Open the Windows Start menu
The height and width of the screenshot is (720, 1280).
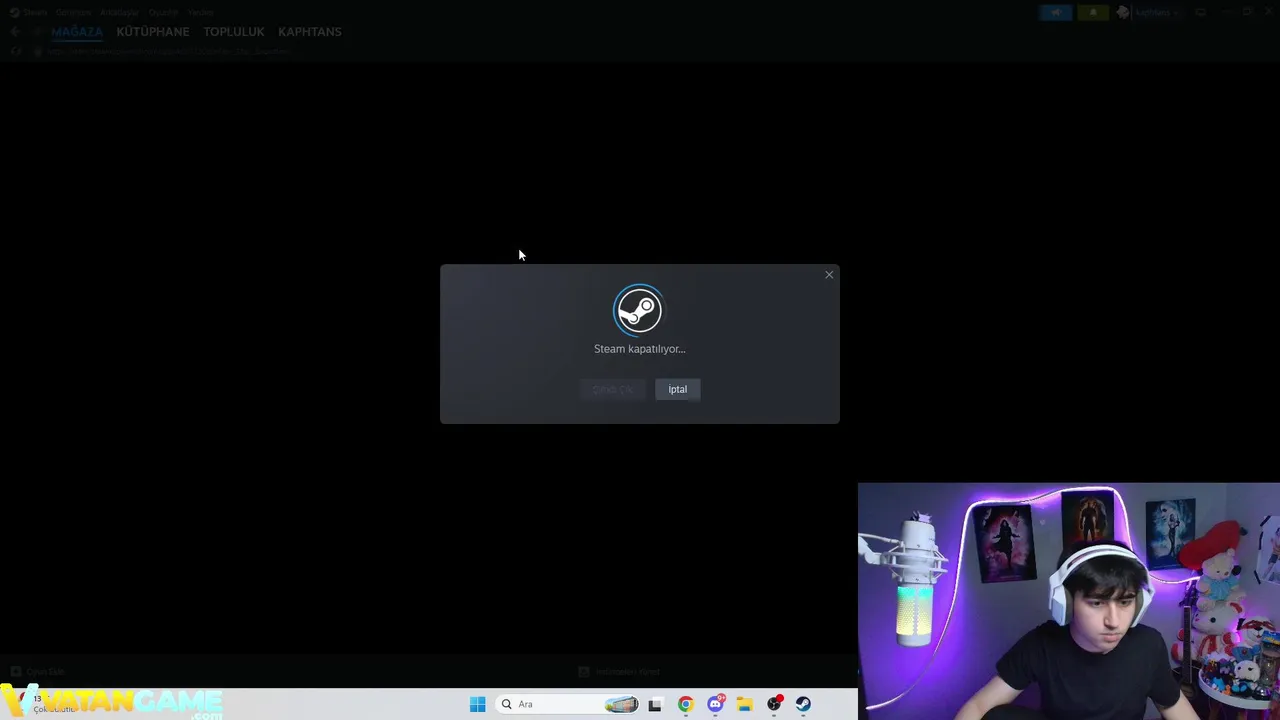pos(478,704)
